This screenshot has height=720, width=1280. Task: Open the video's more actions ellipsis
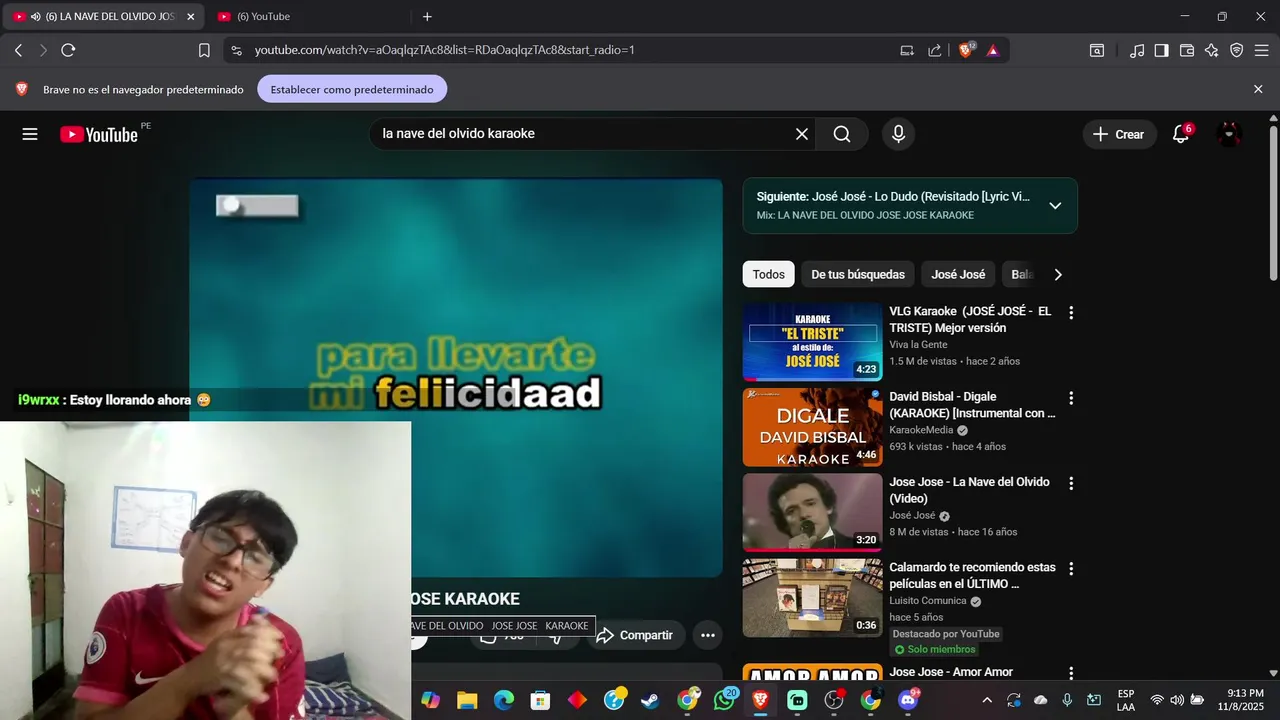pos(708,635)
